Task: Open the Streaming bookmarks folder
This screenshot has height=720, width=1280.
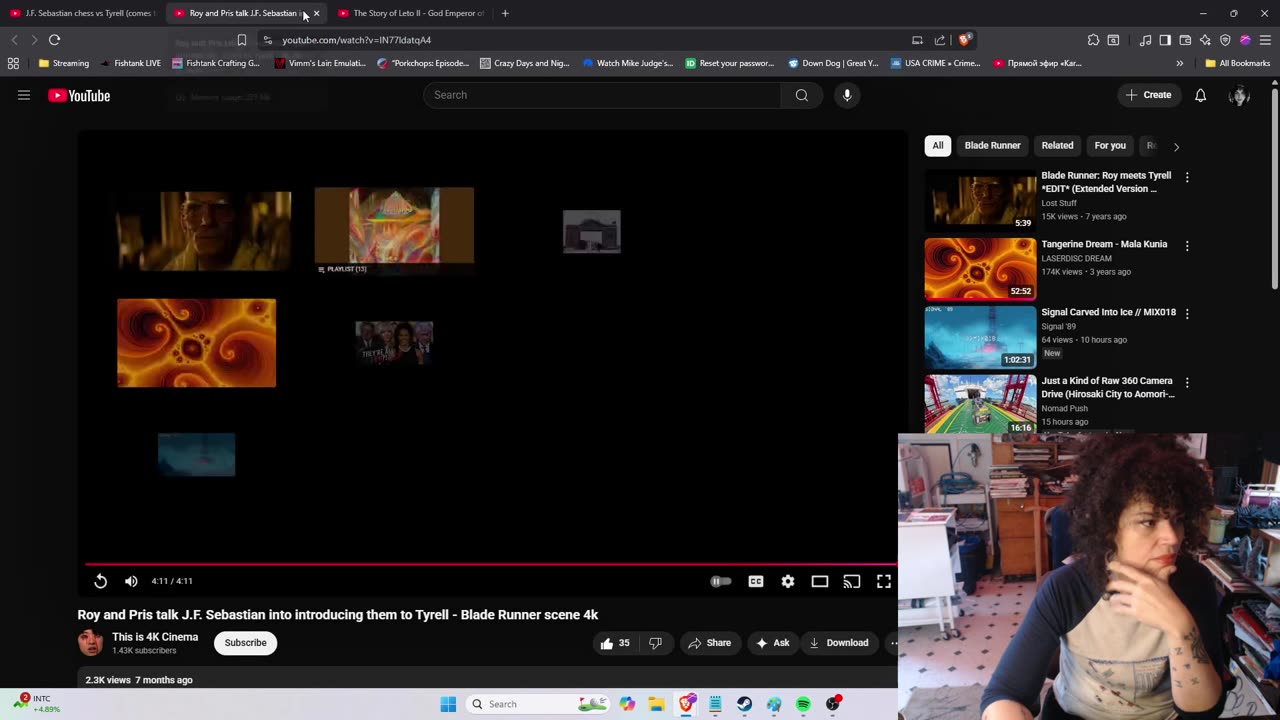Action: pos(64,63)
